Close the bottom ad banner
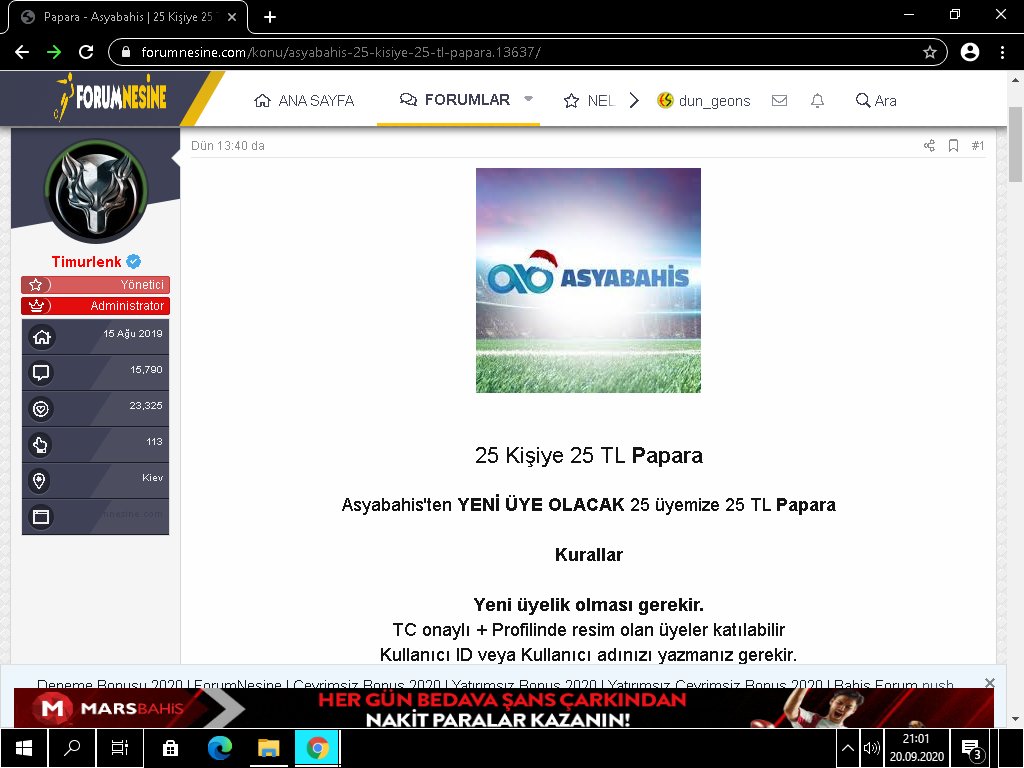1024x768 pixels. pyautogui.click(x=989, y=683)
